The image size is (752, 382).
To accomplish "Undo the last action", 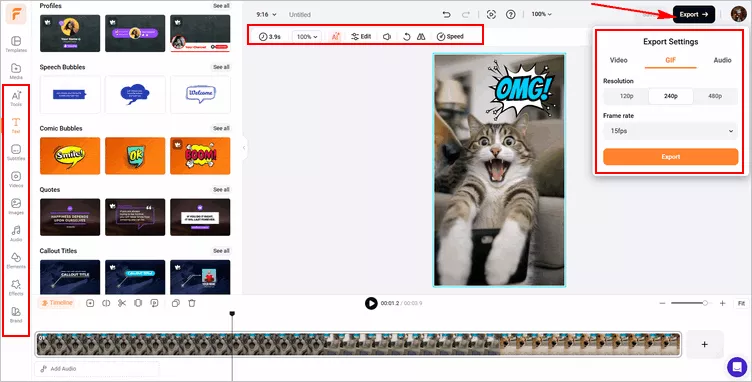I will (x=446, y=14).
